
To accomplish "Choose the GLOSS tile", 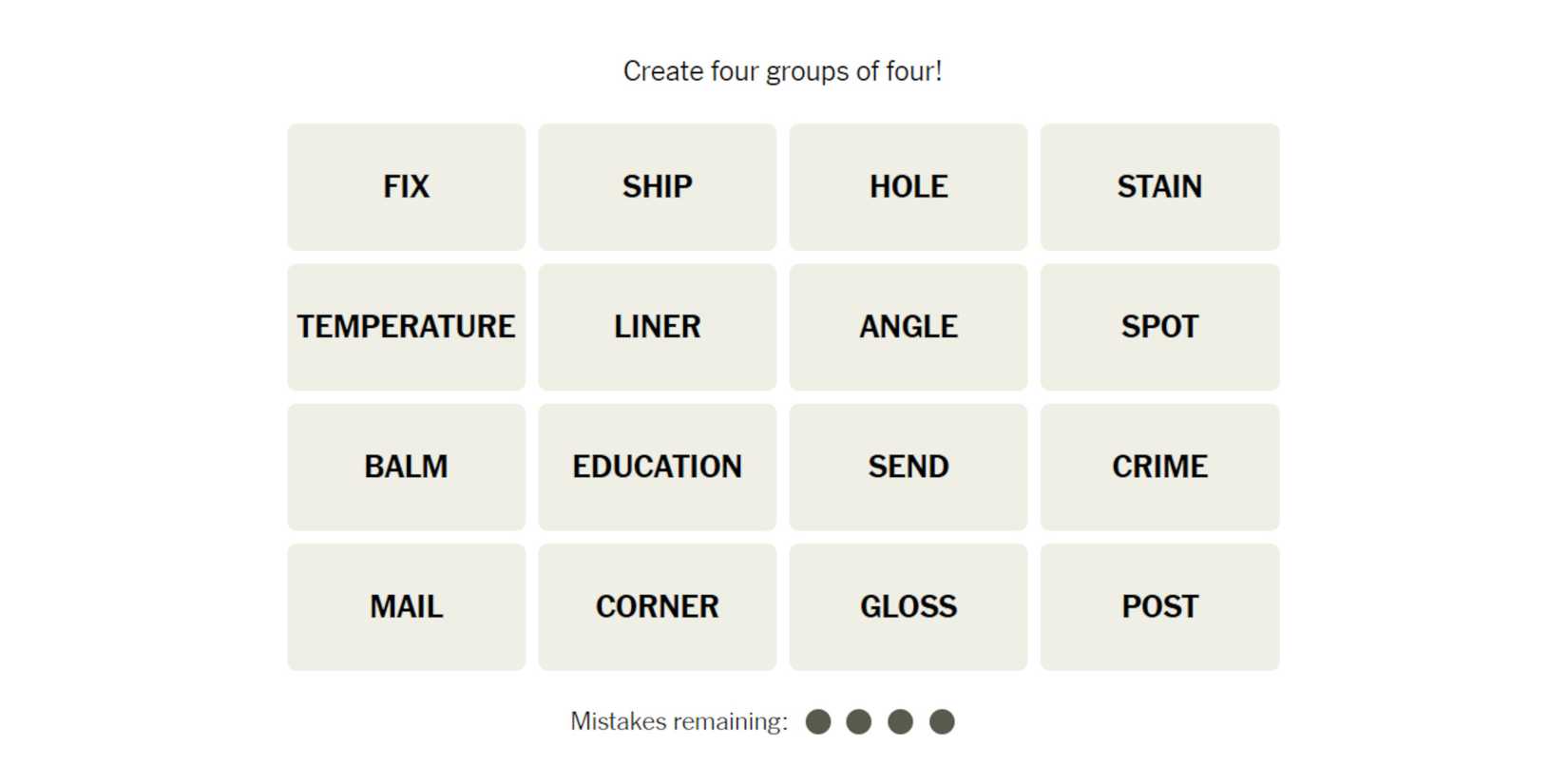I will click(x=908, y=606).
